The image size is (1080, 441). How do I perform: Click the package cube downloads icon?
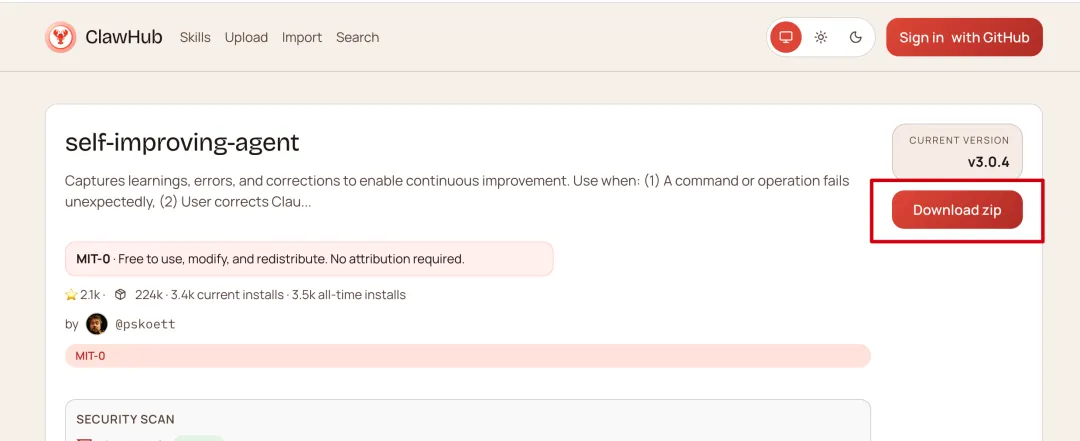120,295
